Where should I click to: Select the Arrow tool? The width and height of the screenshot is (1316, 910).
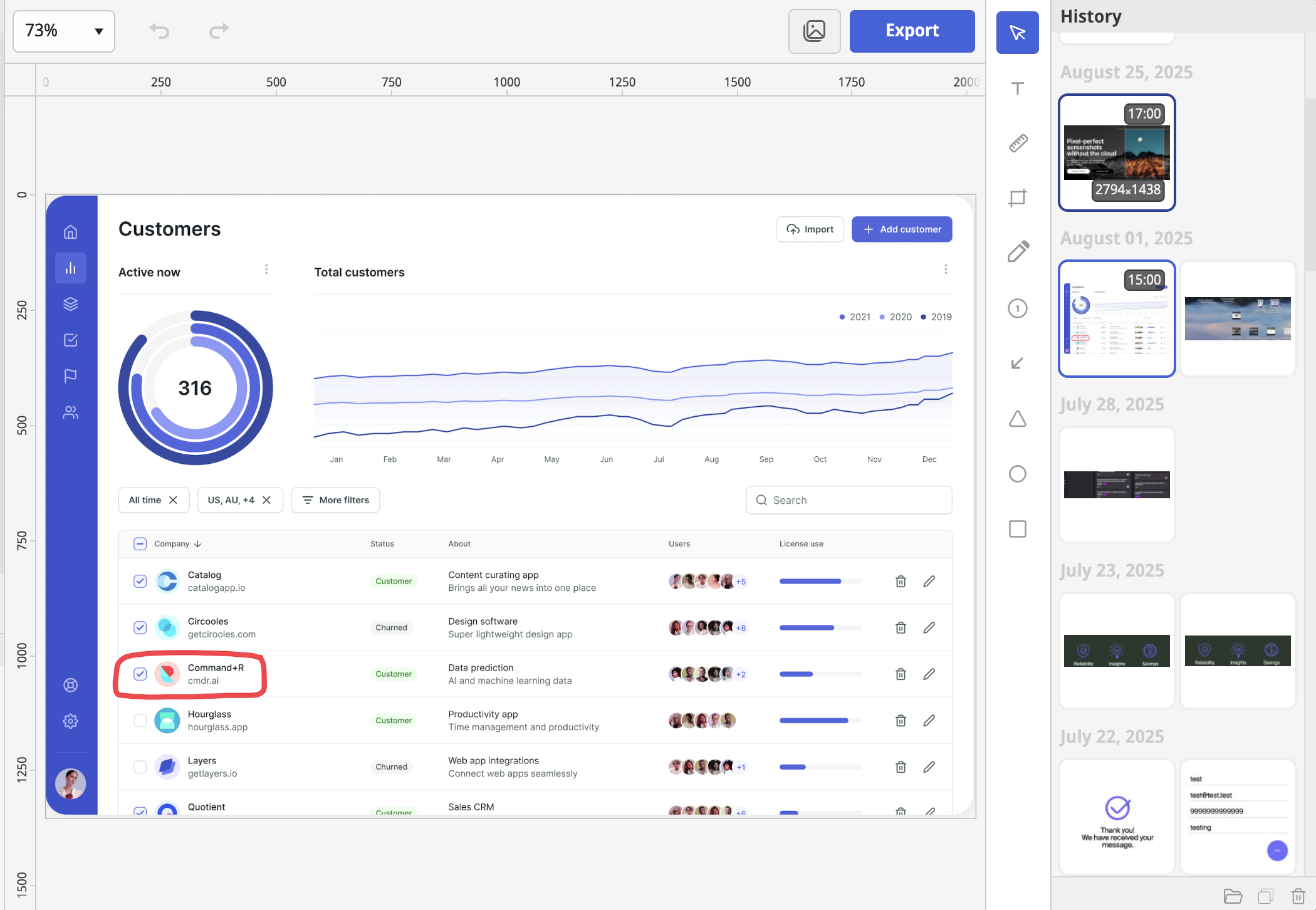1018,363
